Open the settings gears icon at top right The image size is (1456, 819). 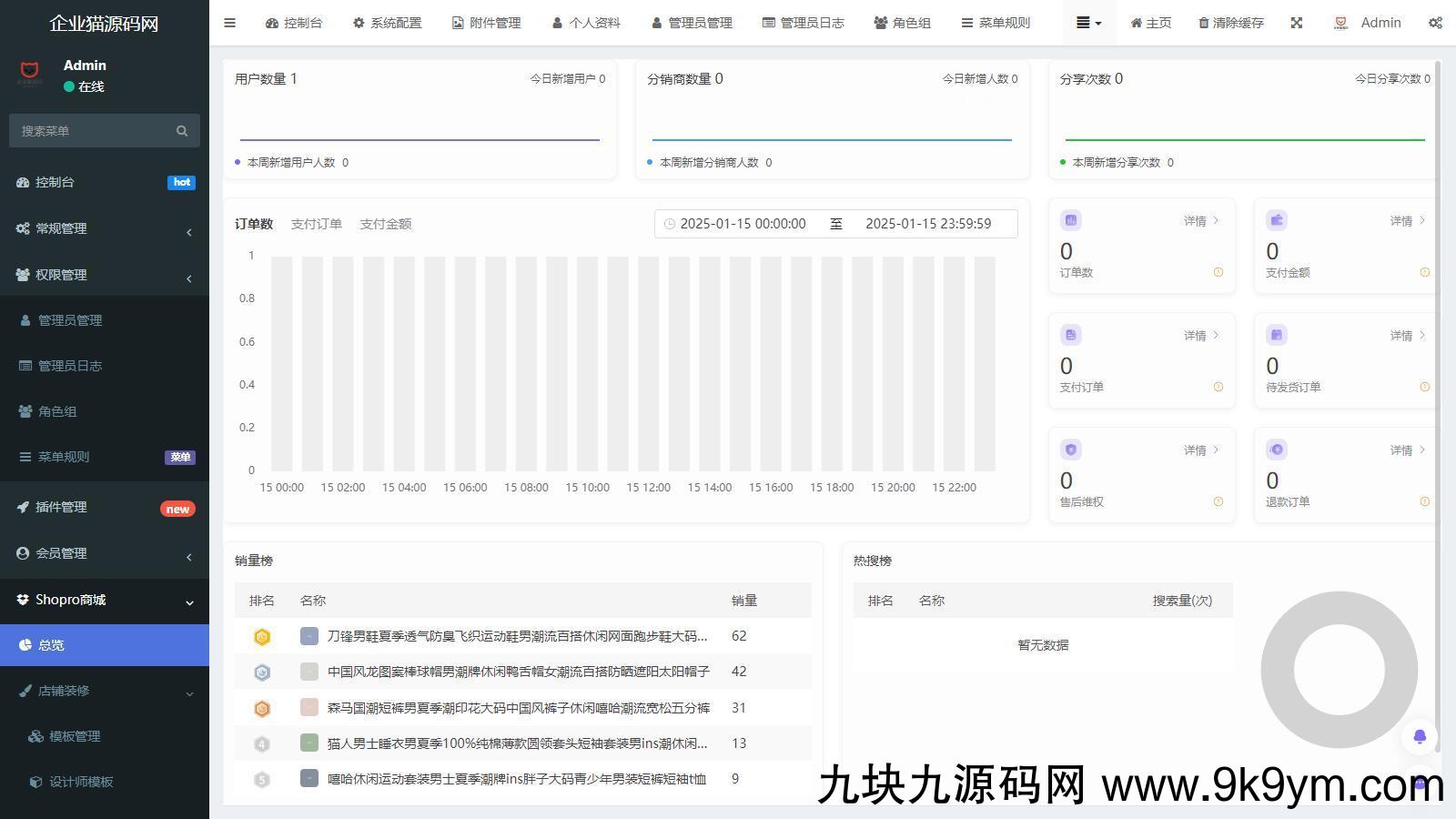pyautogui.click(x=1435, y=23)
